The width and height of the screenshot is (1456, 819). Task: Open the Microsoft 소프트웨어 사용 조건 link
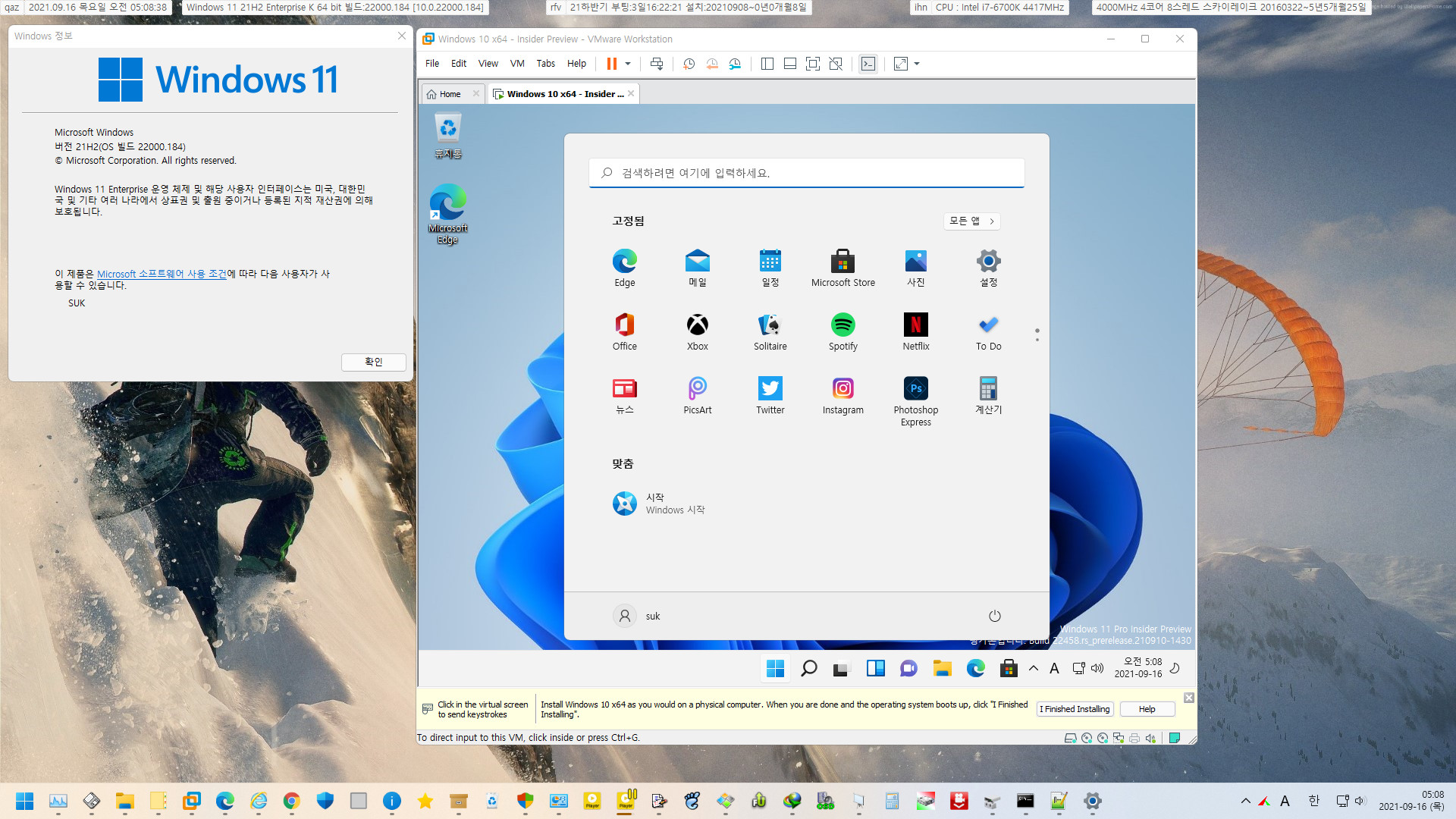click(162, 274)
